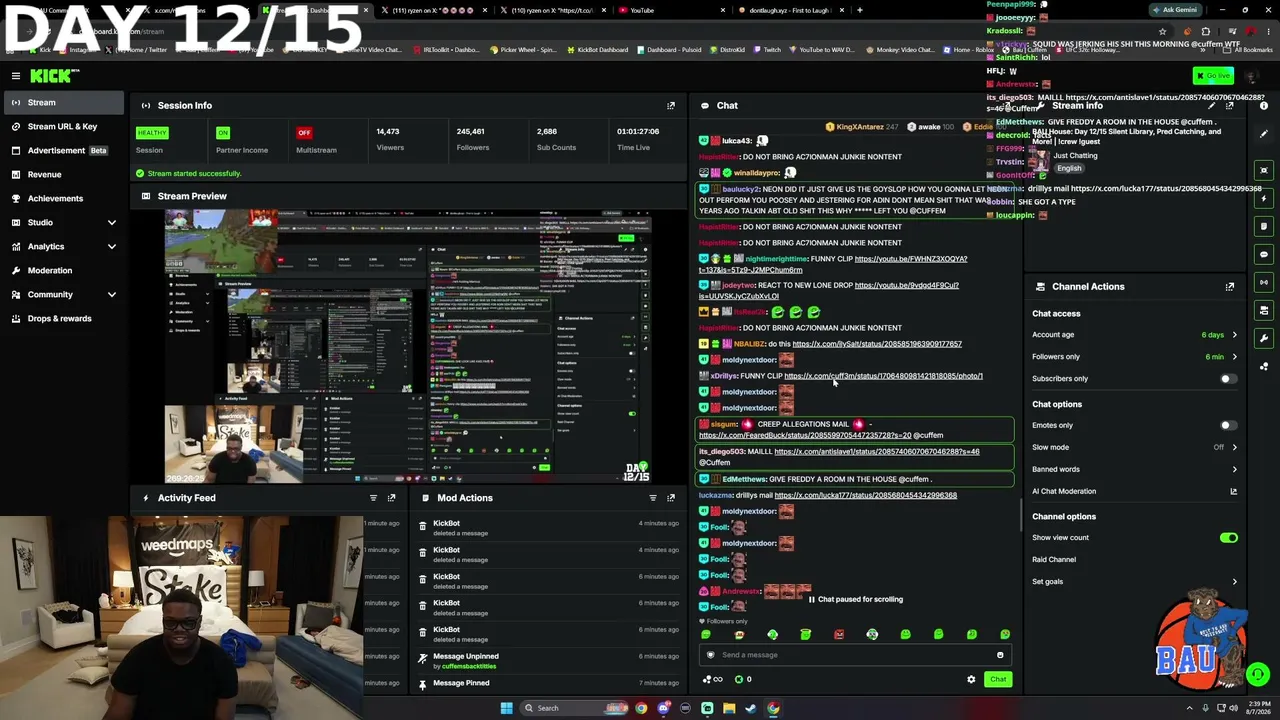
Task: Open the Revenue page
Action: [x=63, y=174]
